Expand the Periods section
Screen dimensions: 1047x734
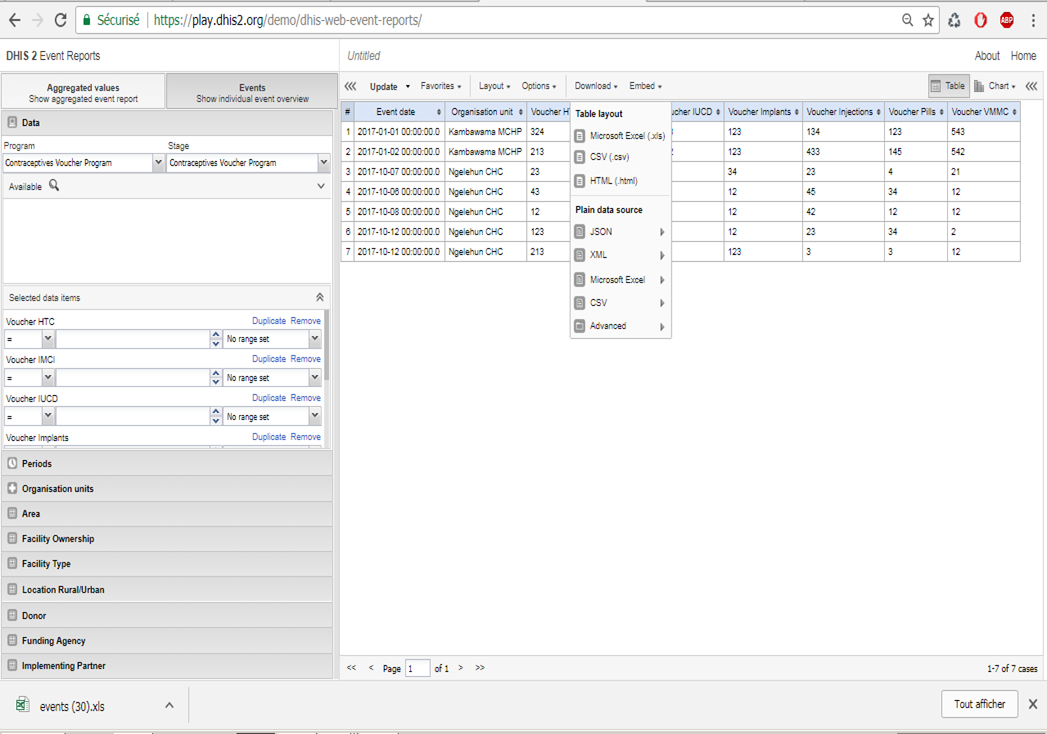tap(37, 464)
